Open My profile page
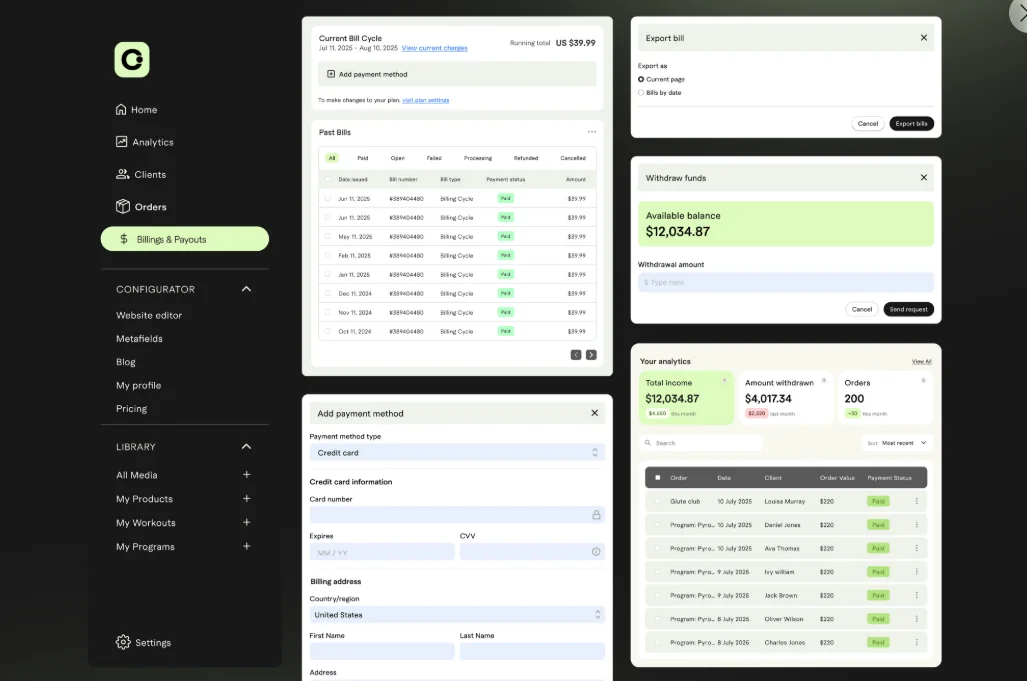The height and width of the screenshot is (681, 1027). tap(138, 385)
